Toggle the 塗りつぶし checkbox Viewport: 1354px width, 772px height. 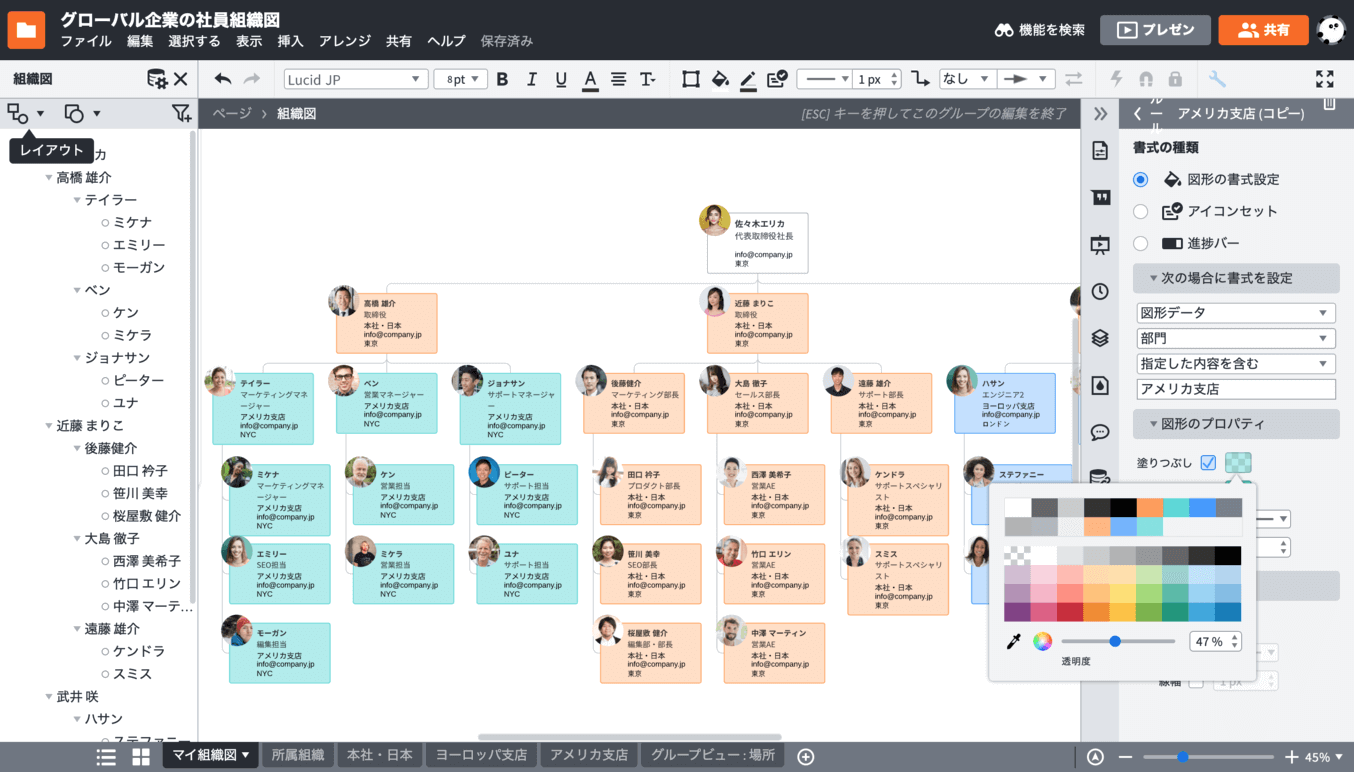pyautogui.click(x=1208, y=462)
